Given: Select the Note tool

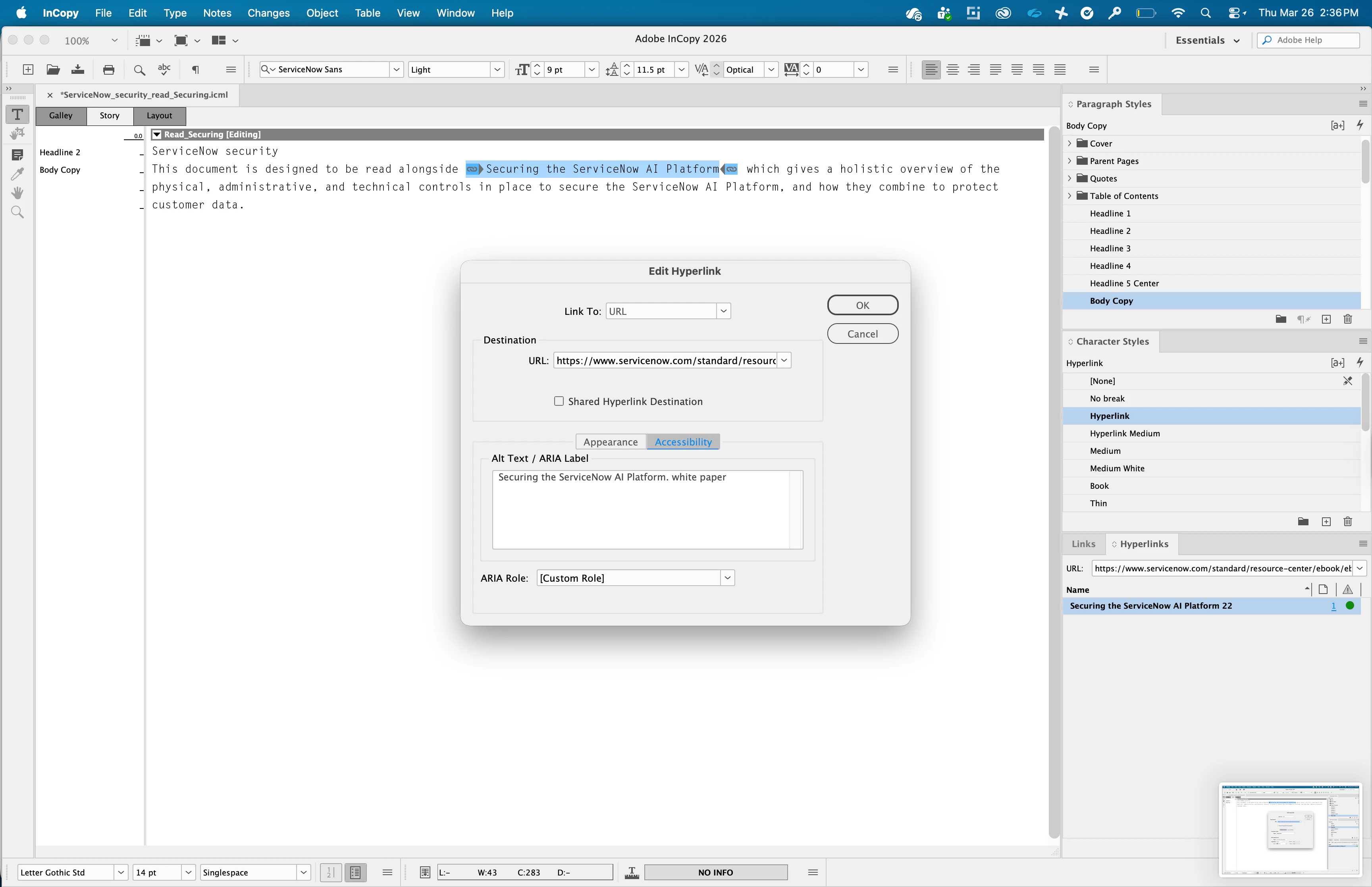Looking at the screenshot, I should coord(17,154).
